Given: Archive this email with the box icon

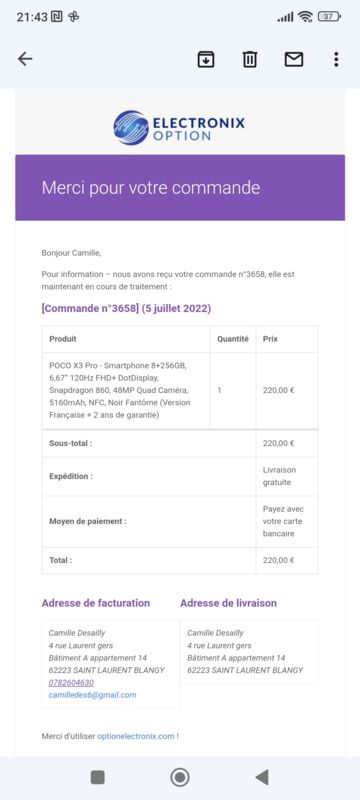Looking at the screenshot, I should pyautogui.click(x=205, y=59).
